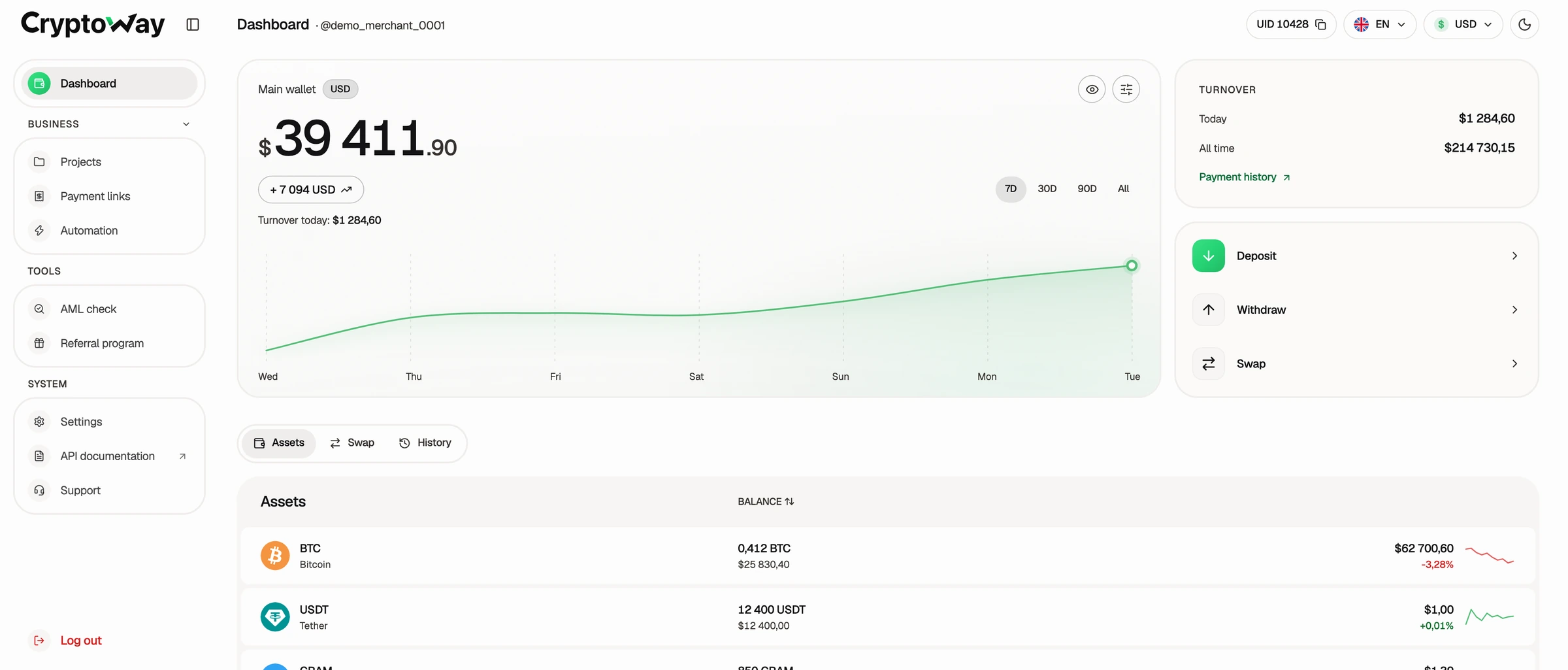
Task: Click the Payment links icon
Action: (39, 196)
